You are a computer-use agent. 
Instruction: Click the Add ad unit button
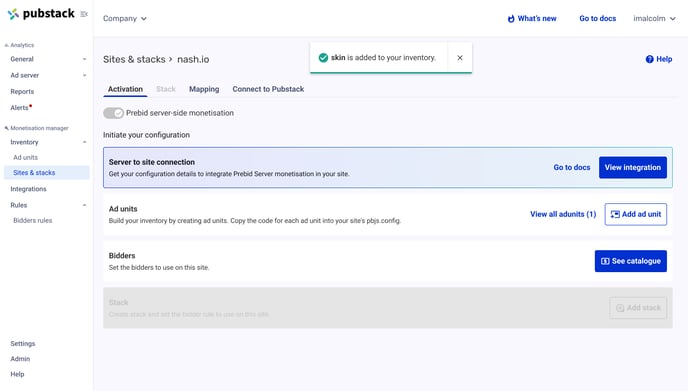point(636,214)
